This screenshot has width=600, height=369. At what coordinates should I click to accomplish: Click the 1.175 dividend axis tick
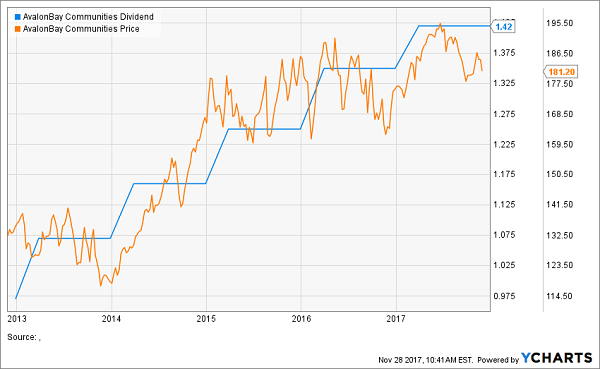pos(504,174)
